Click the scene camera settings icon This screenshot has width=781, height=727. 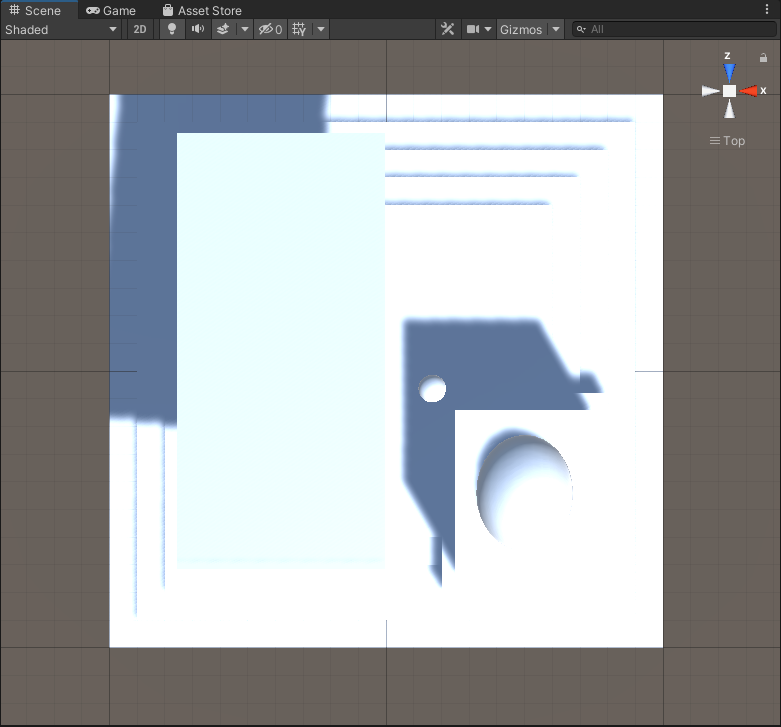click(473, 29)
